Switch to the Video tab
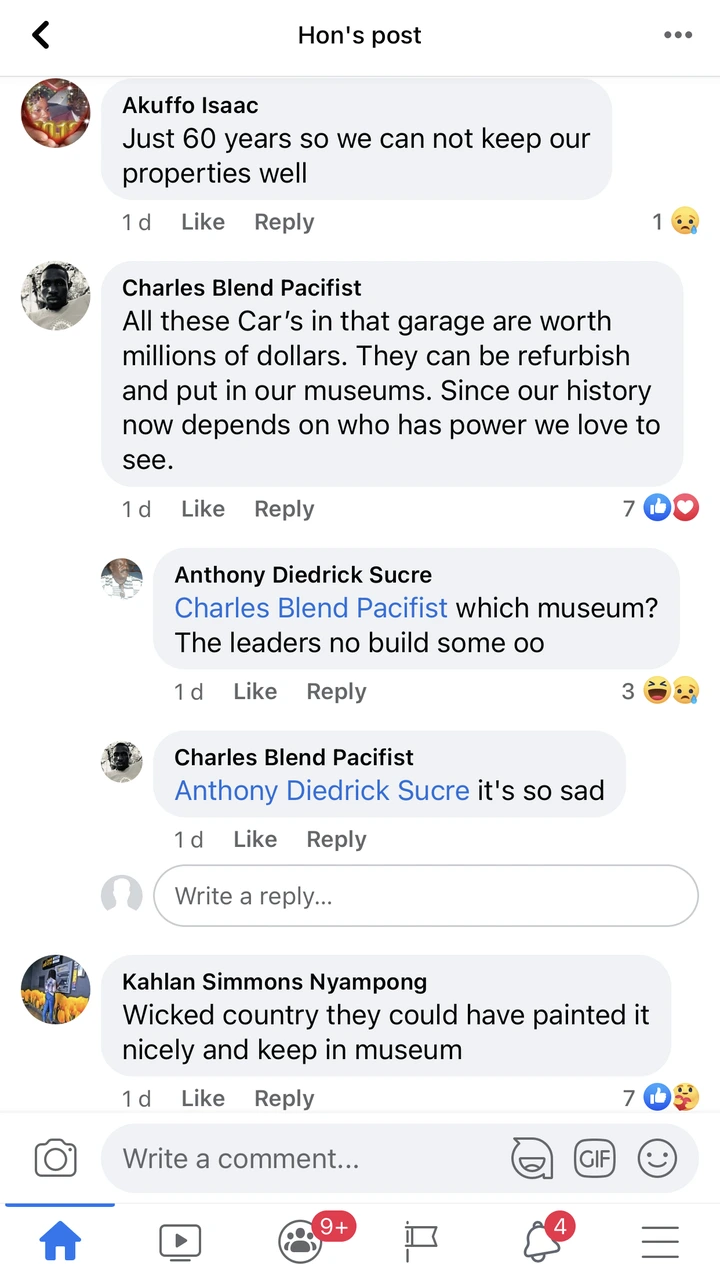 [180, 1242]
